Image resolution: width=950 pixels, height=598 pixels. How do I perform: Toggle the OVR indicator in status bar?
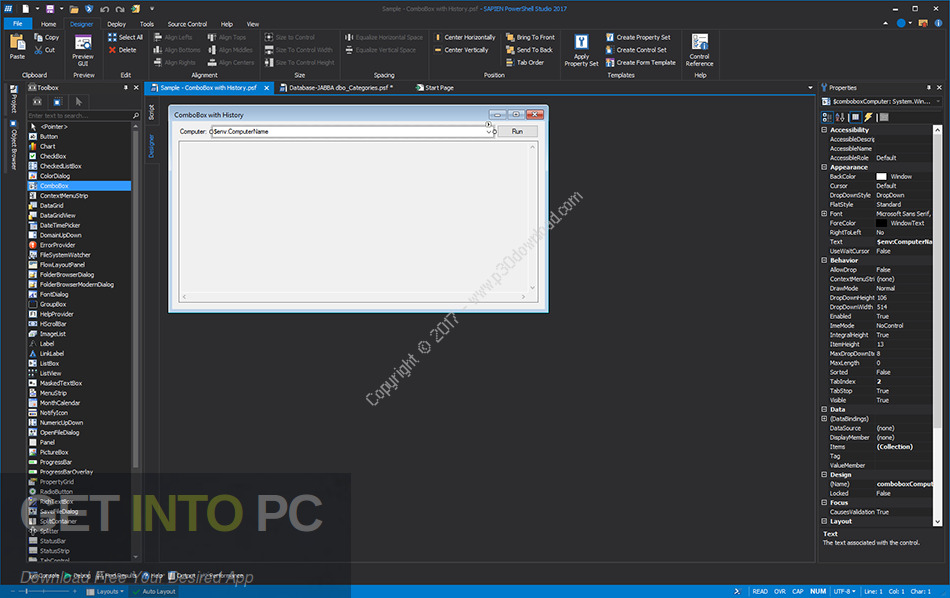[x=780, y=591]
